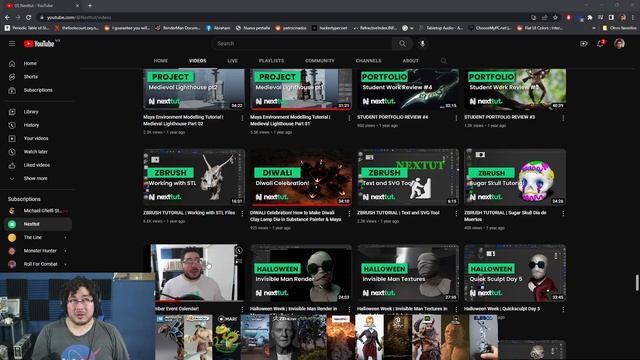Bookmark page with star icon
Screen dimensions: 640x360
tap(555, 18)
